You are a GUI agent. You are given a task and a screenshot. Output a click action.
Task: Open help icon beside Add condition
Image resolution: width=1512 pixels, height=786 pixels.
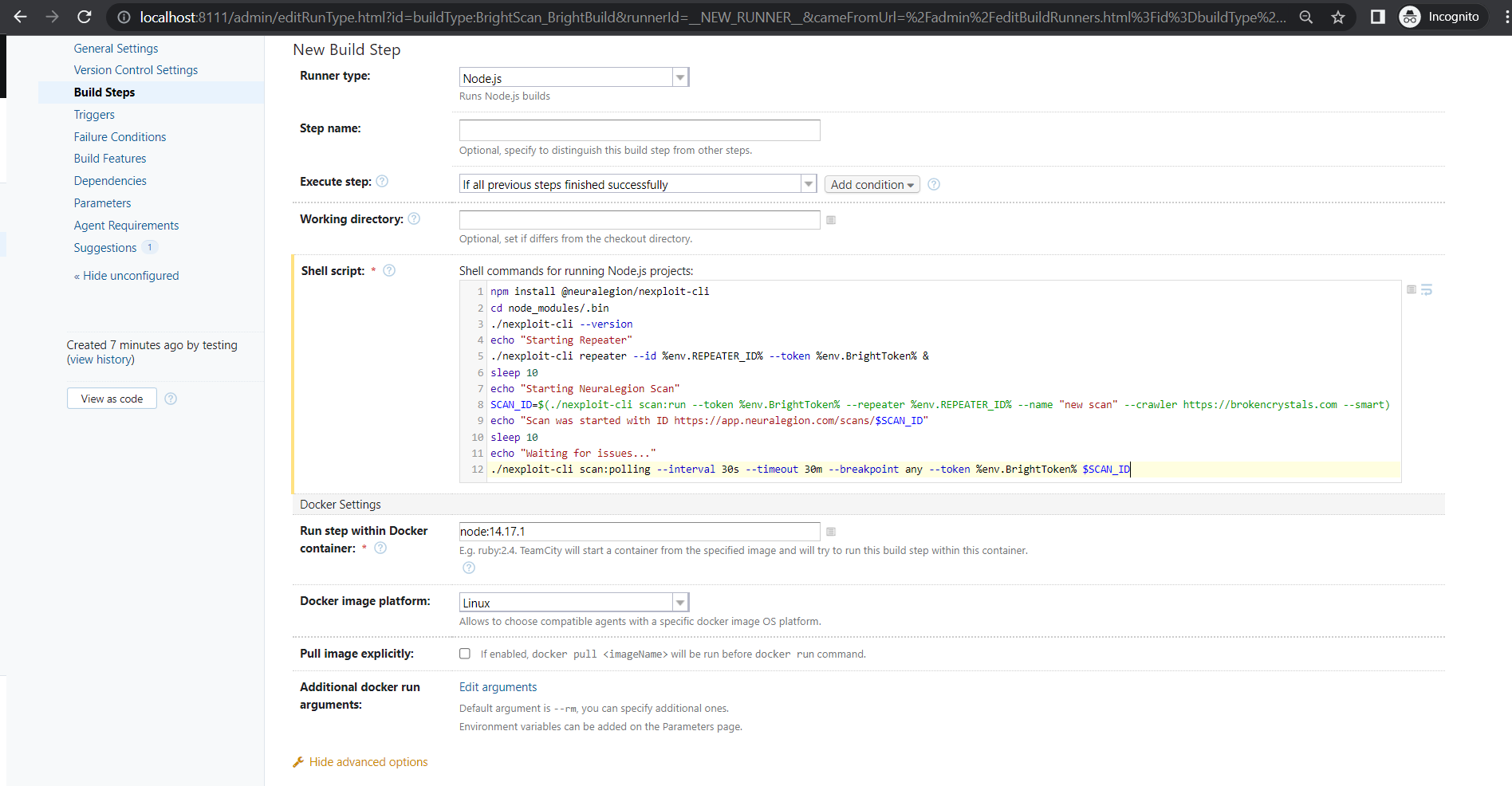(934, 184)
